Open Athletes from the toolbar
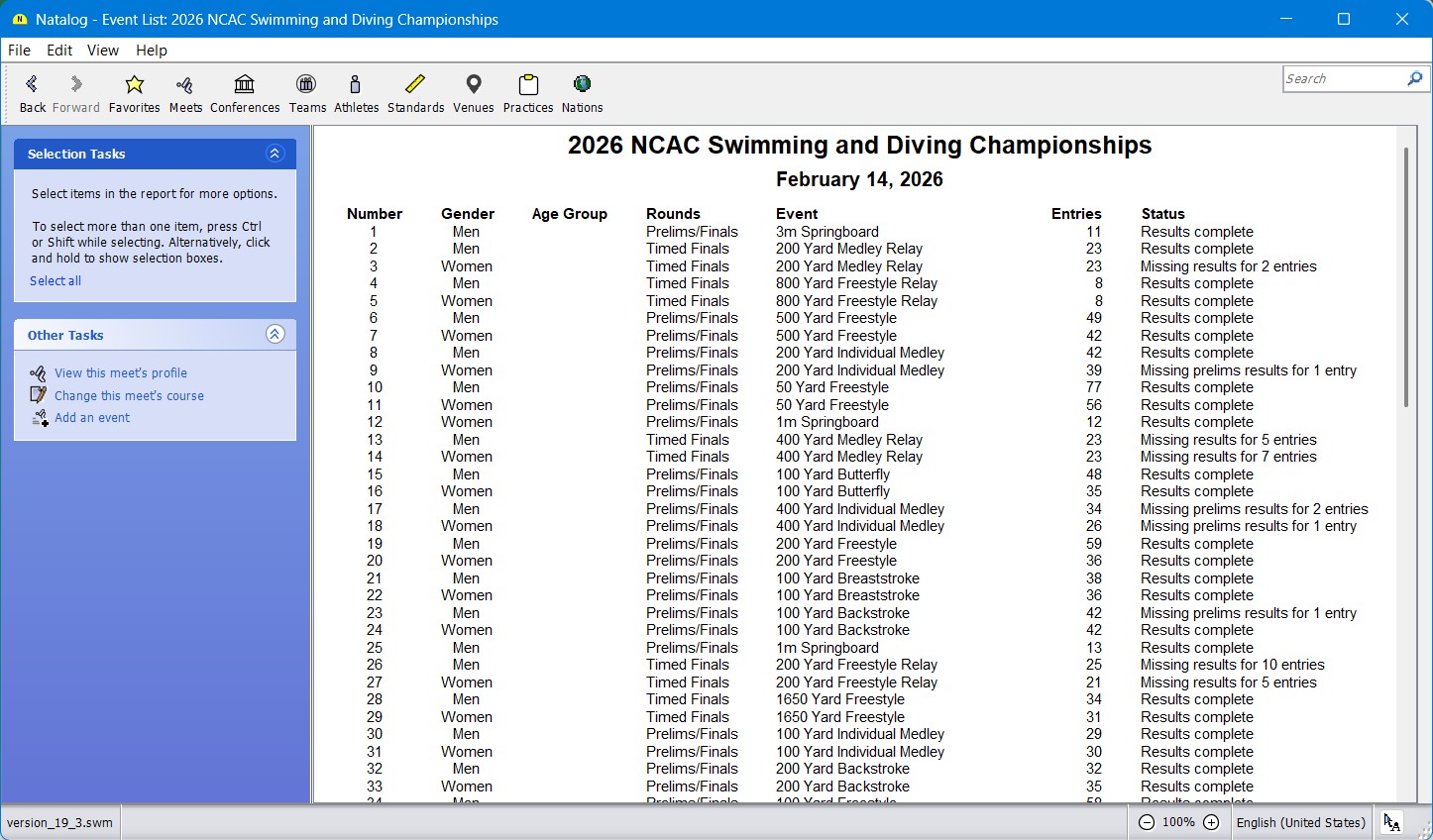The width and height of the screenshot is (1433, 840). point(356,85)
